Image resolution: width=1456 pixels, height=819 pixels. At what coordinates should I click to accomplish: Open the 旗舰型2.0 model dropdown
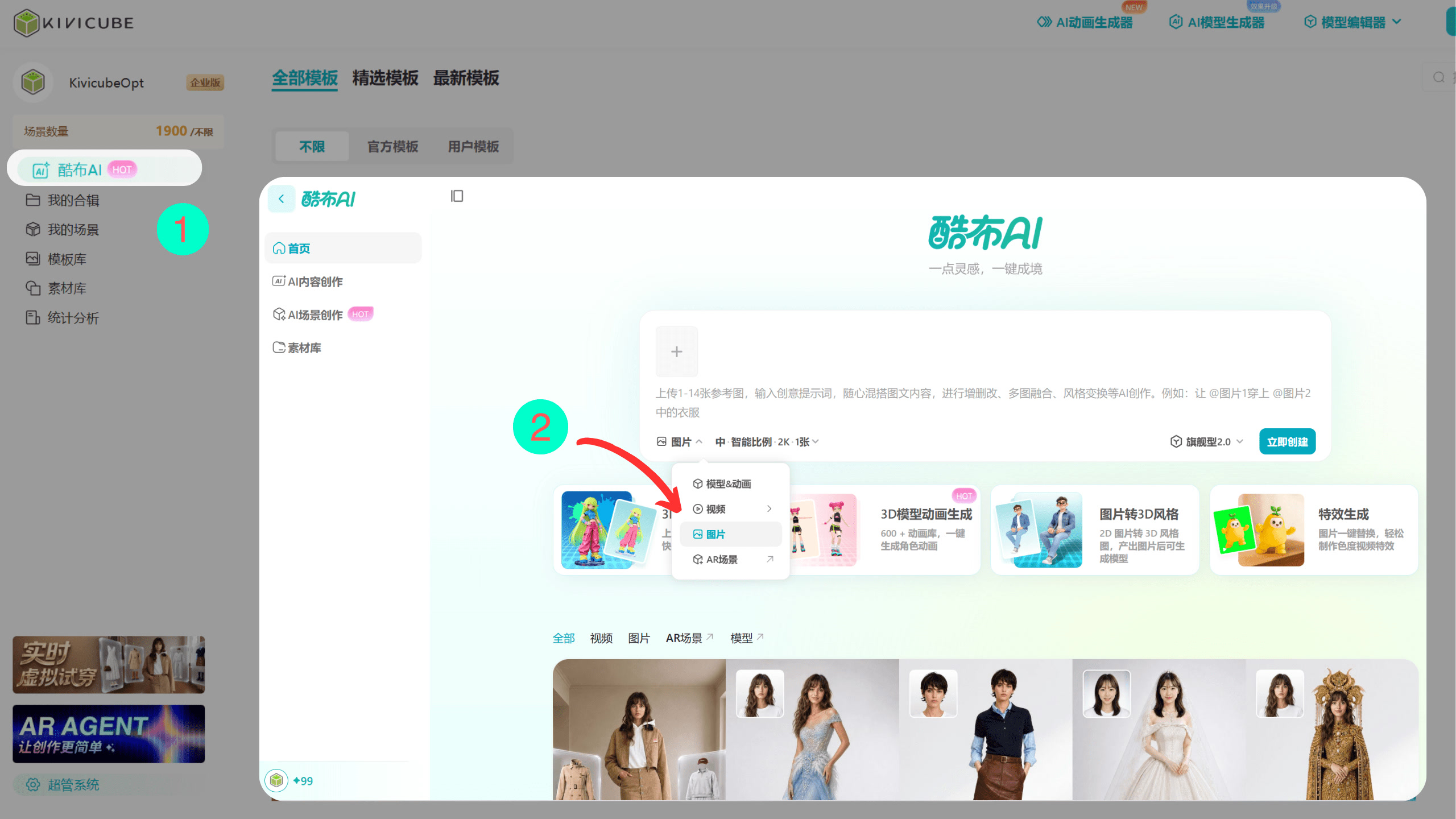1207,442
